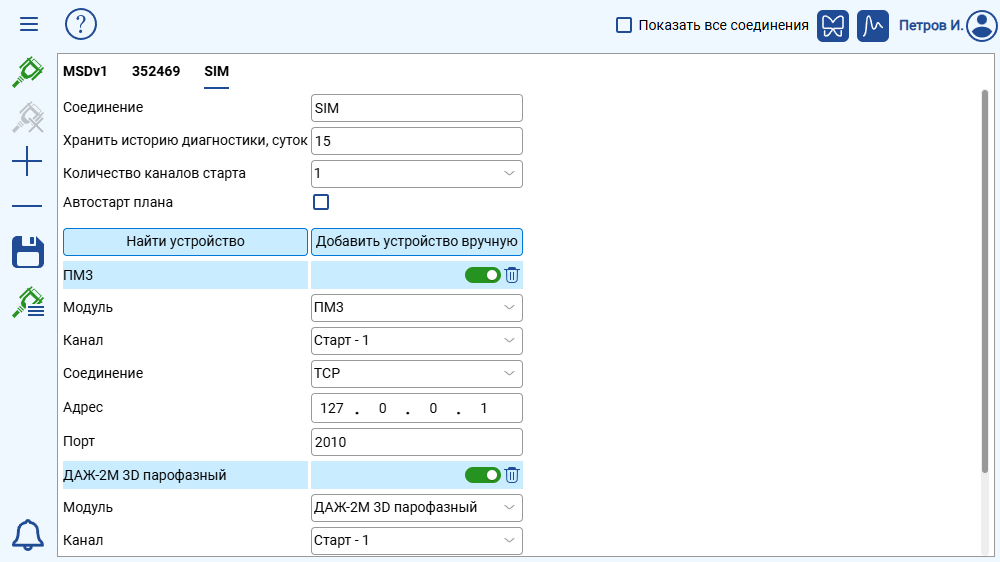Screen dimensions: 1000x562
Task: Click into the Порт field showing 2010
Action: (417, 441)
